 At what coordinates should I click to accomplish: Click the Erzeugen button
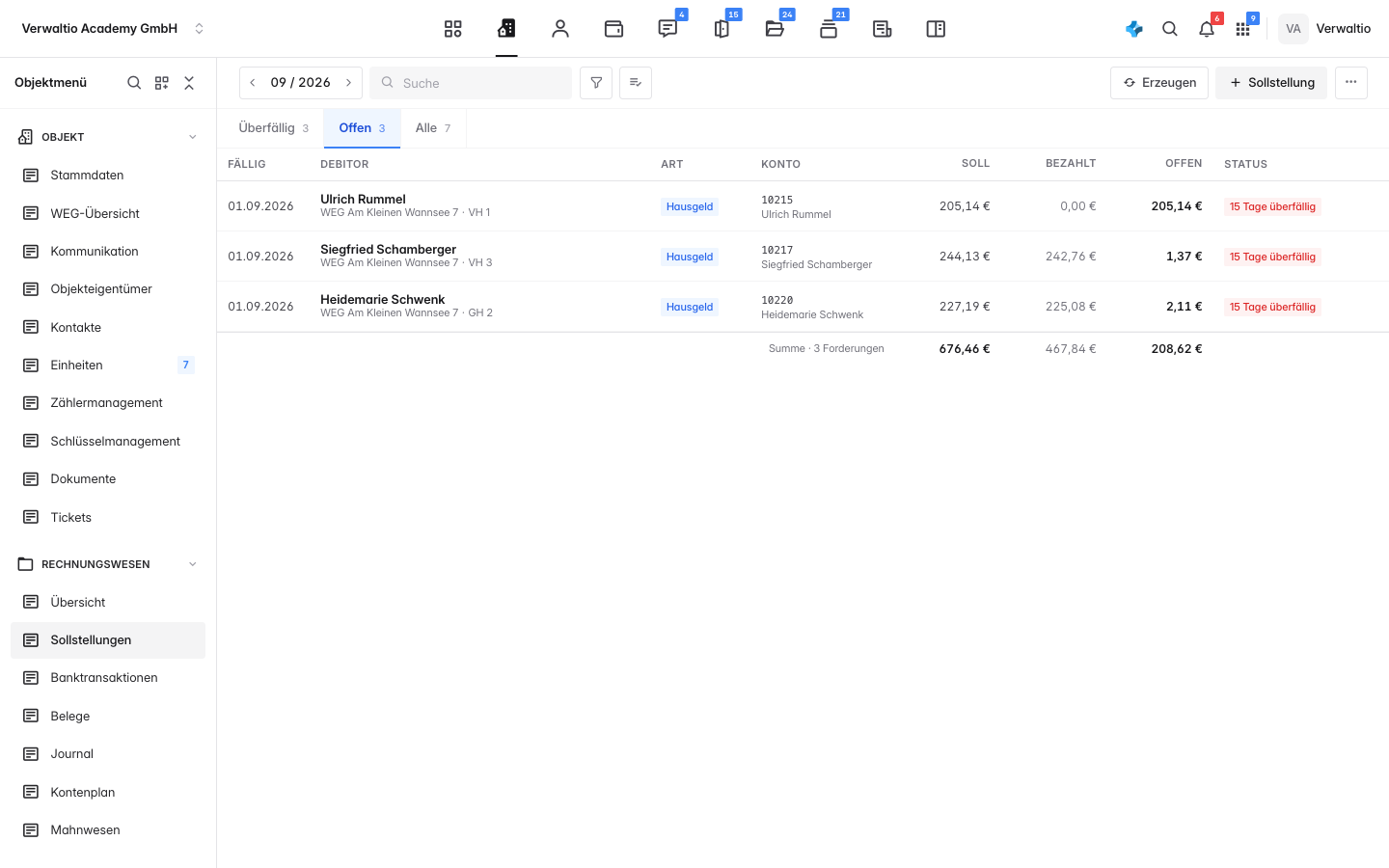point(1159,83)
